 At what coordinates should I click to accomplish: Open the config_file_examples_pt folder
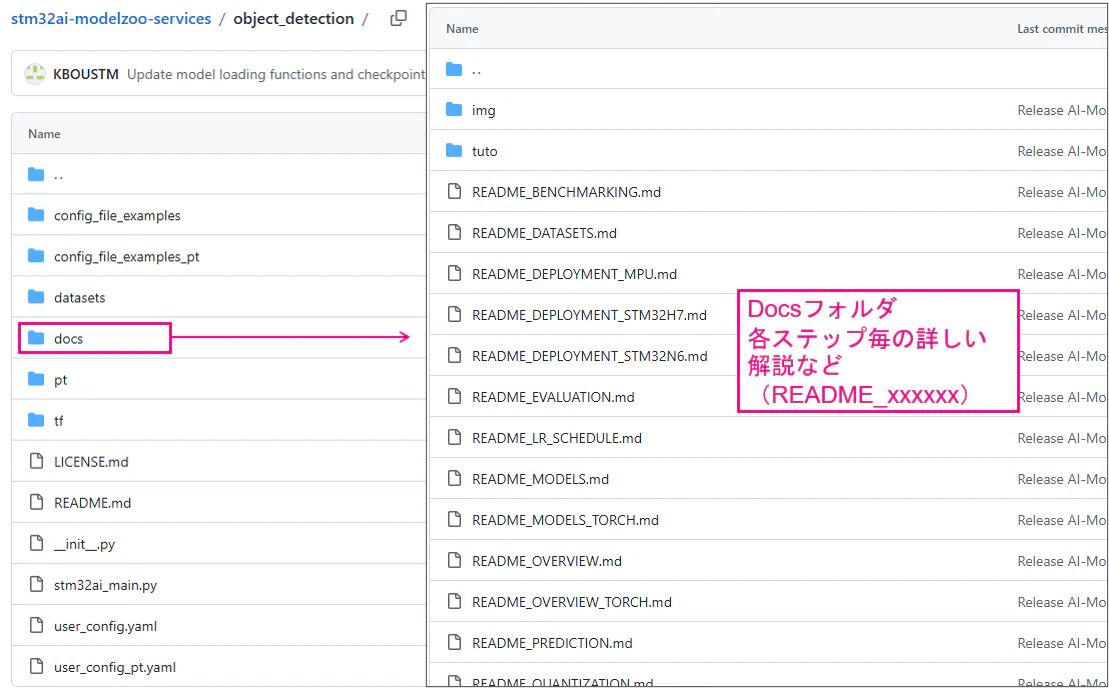click(127, 257)
